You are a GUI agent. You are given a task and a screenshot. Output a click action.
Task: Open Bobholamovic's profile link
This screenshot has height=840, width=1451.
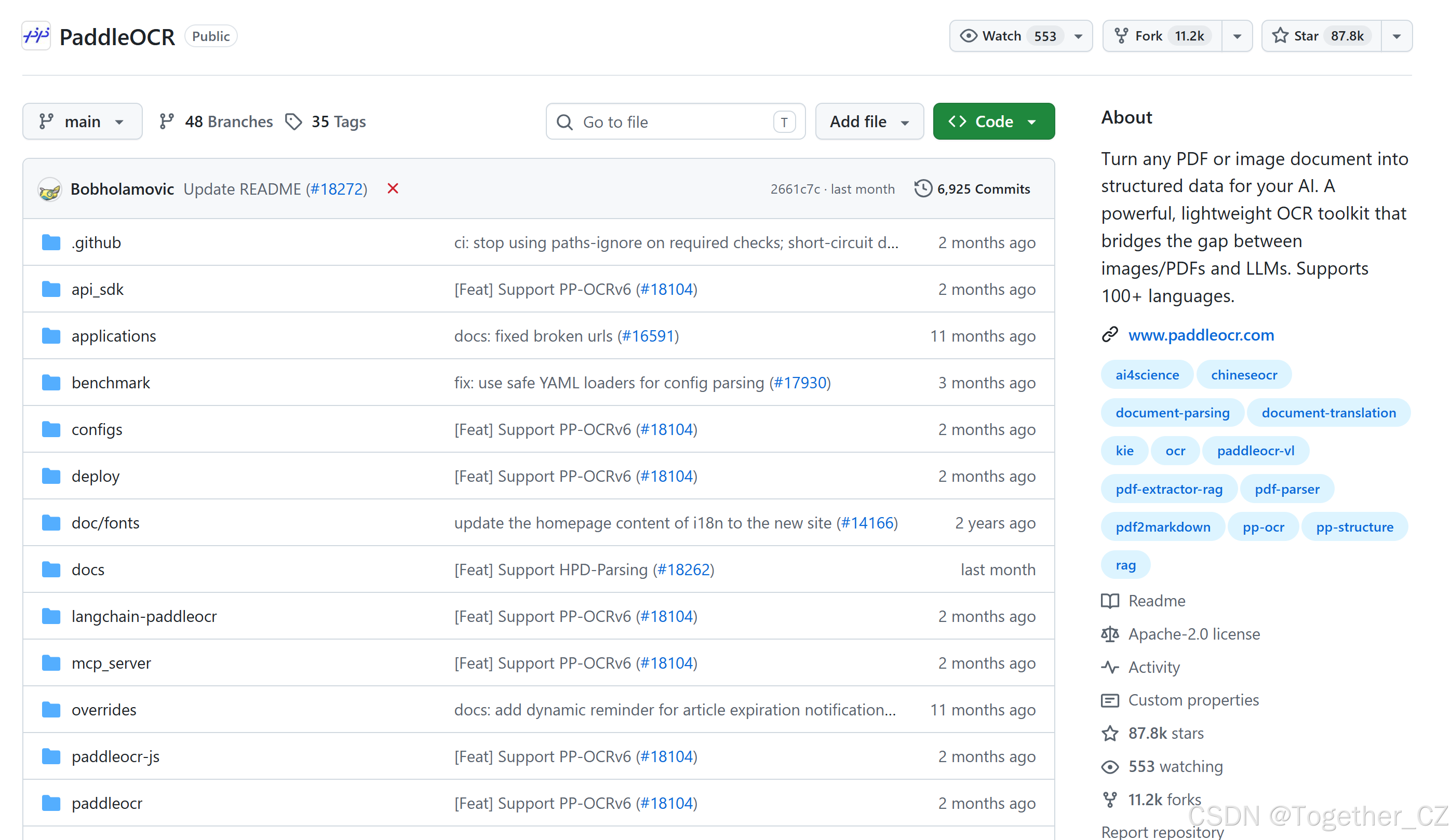[x=122, y=189]
